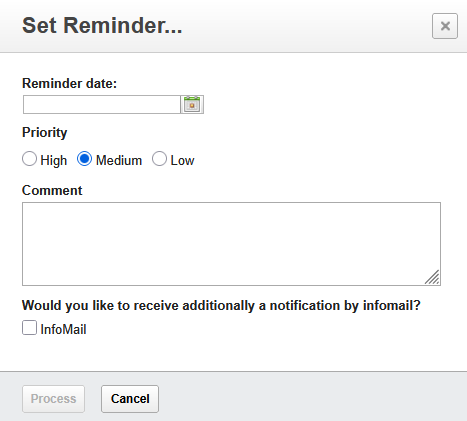Close the Set Reminder dialog
The image size is (467, 421).
click(x=445, y=26)
